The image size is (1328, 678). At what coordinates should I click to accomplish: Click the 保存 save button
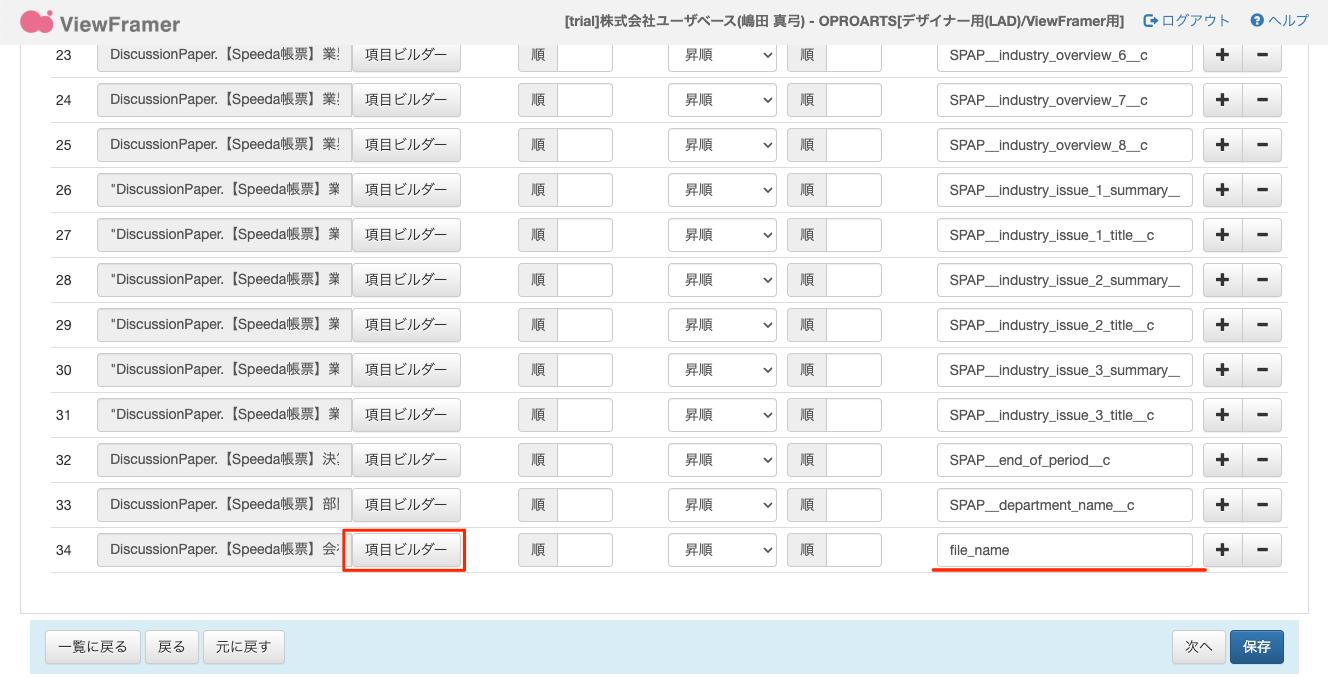(x=1256, y=647)
